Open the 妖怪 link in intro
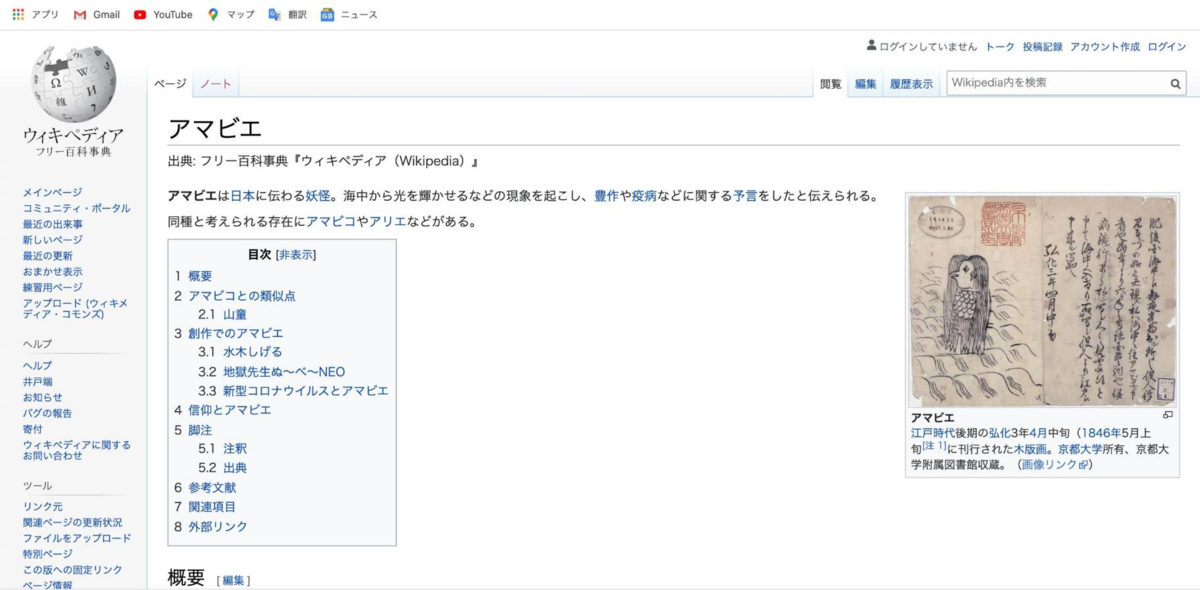The height and width of the screenshot is (590, 1200). pyautogui.click(x=317, y=196)
